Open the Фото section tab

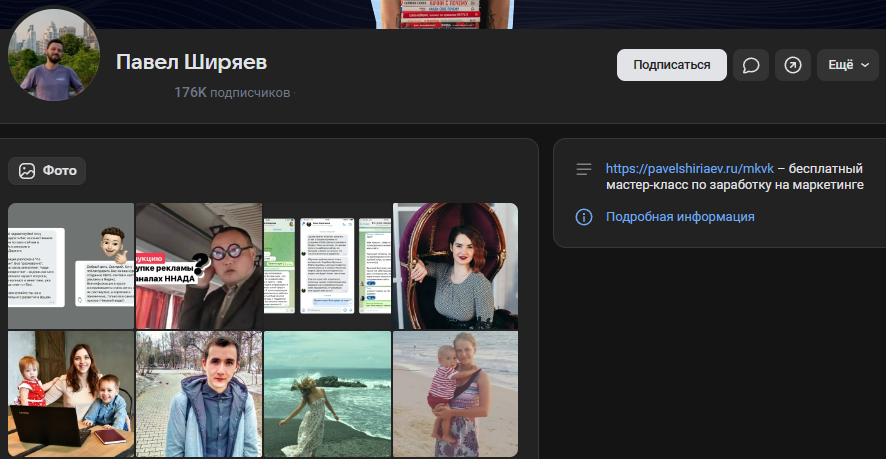click(x=47, y=171)
